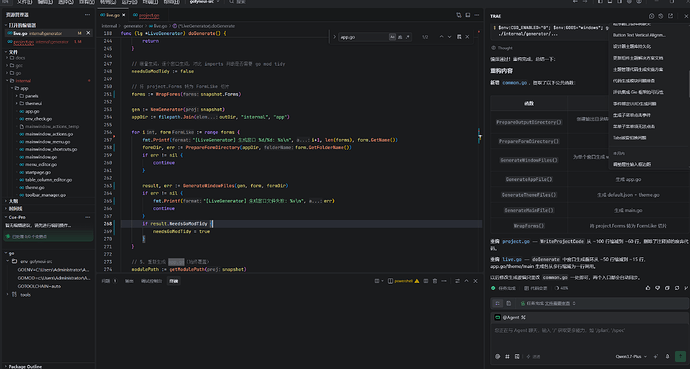
Task: Click the send arrow button in chat
Action: pyautogui.click(x=680, y=356)
